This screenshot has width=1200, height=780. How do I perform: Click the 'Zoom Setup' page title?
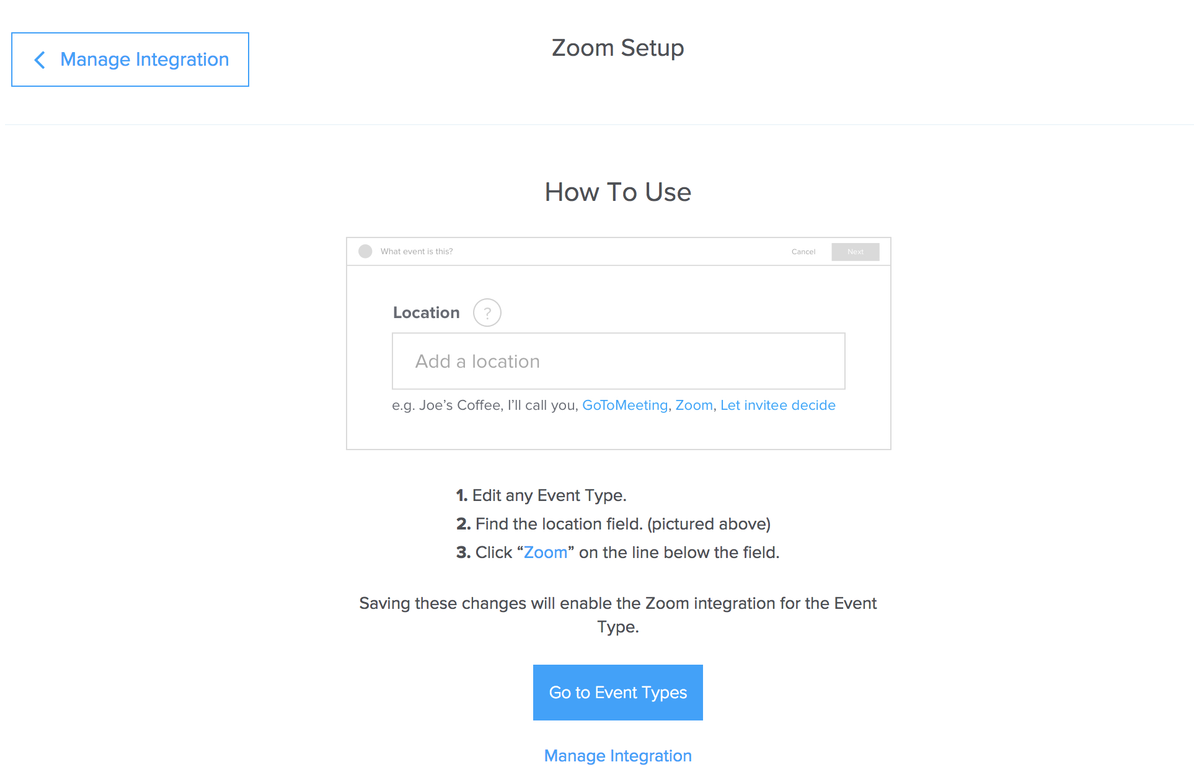[618, 48]
